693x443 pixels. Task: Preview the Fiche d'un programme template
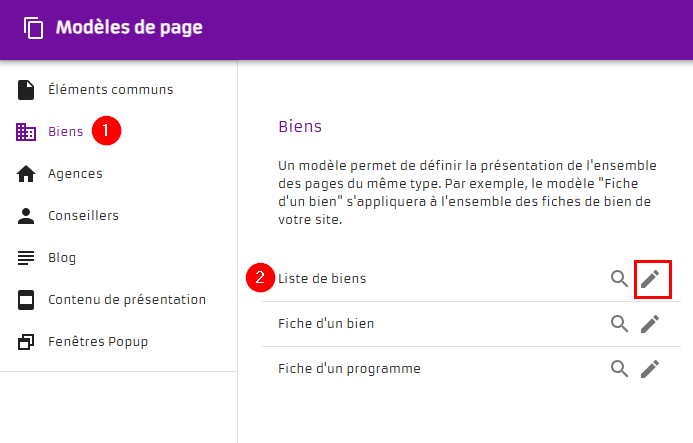[620, 368]
